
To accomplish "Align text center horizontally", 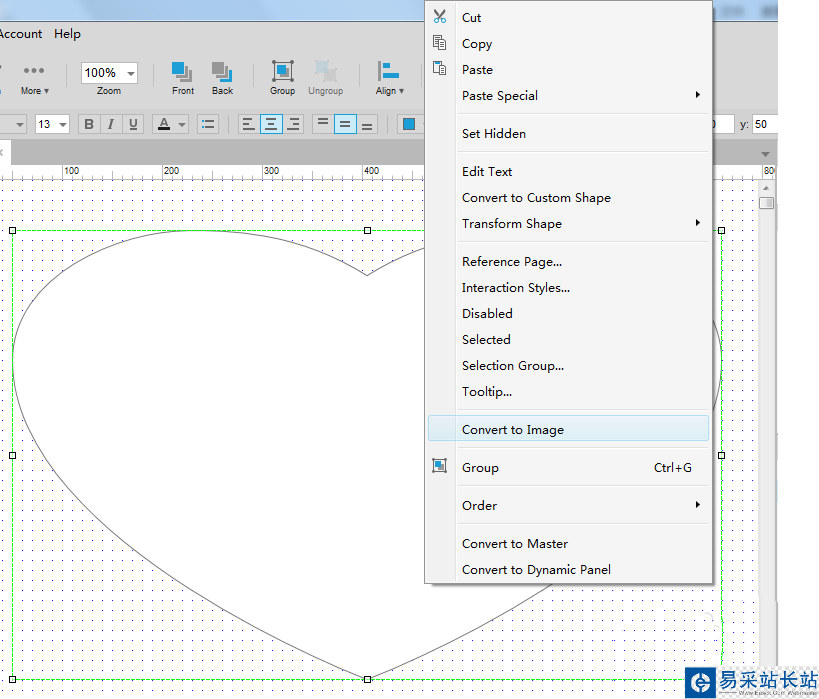I will 271,124.
